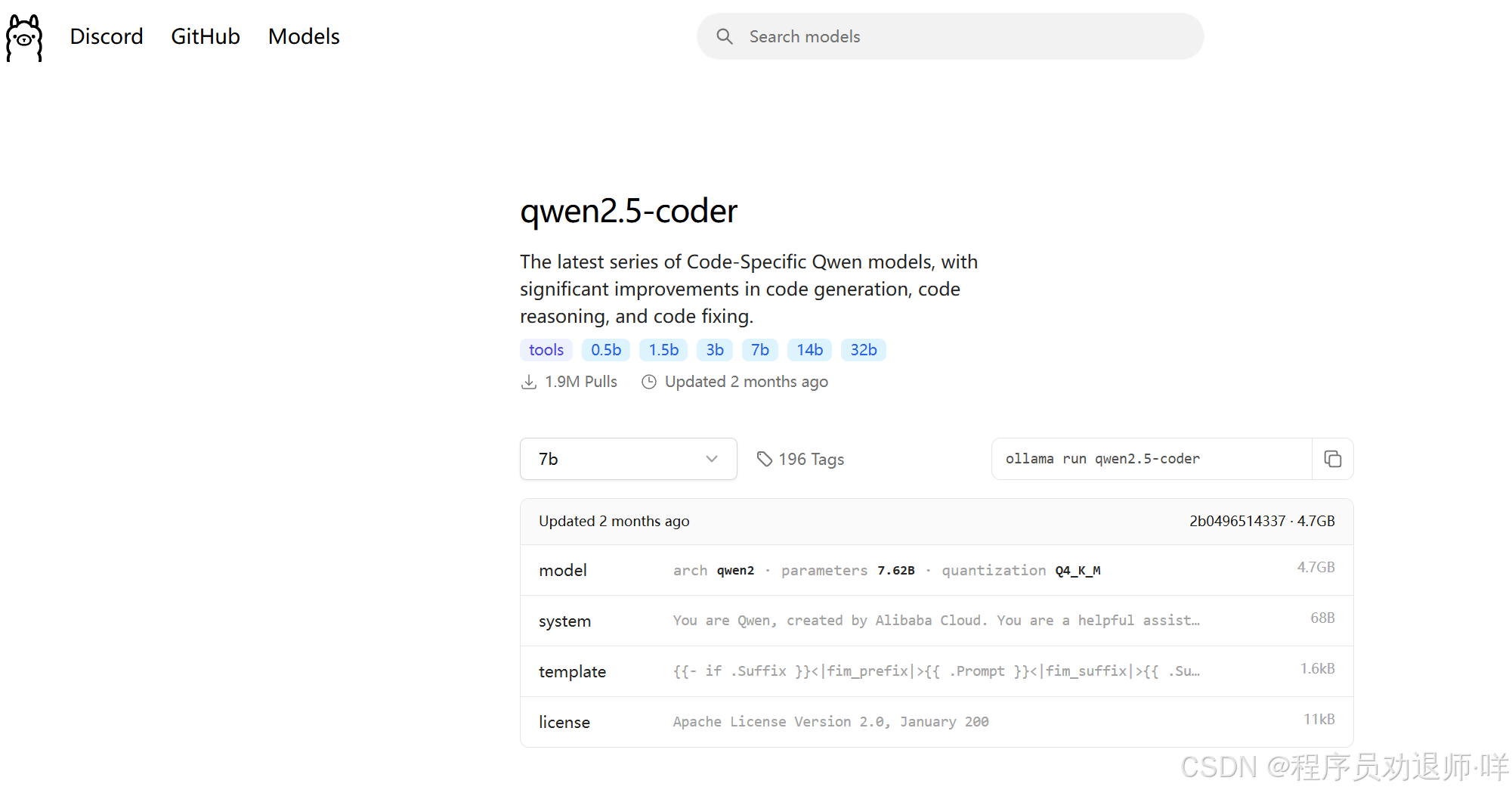The image size is (1512, 793).
Task: Click the 11kB license size
Action: [1319, 719]
